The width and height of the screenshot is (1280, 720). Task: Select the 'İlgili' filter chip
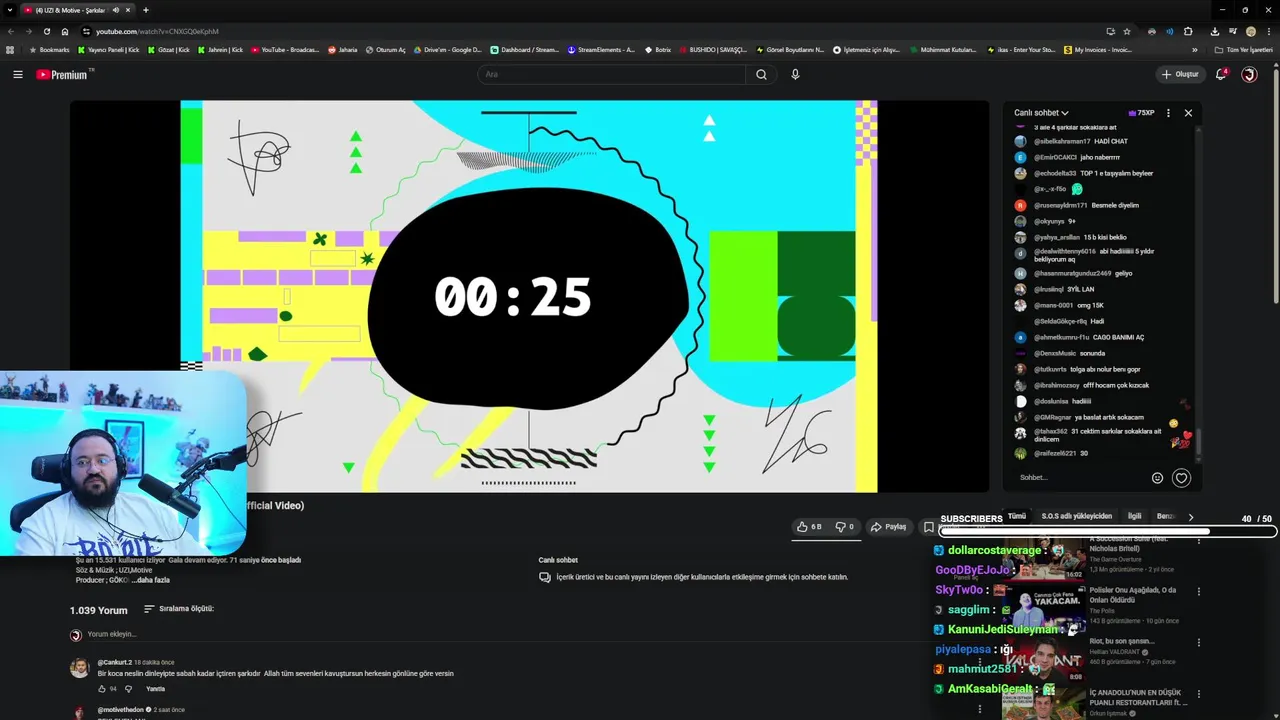[x=1134, y=516]
